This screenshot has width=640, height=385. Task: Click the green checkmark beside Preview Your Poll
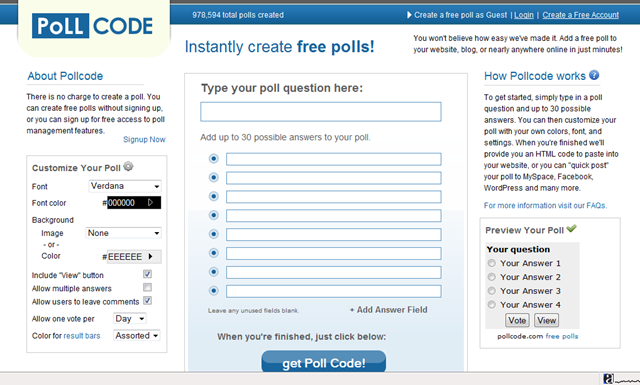(571, 229)
